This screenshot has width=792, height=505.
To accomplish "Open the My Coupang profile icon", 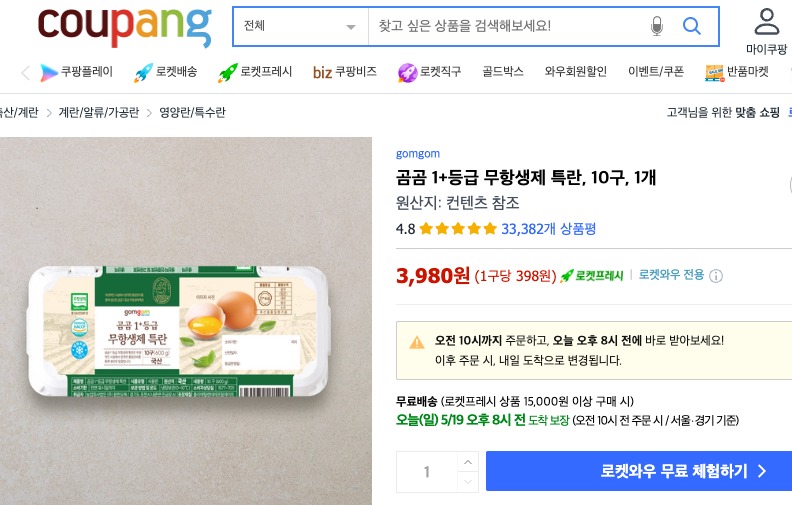I will [x=767, y=22].
